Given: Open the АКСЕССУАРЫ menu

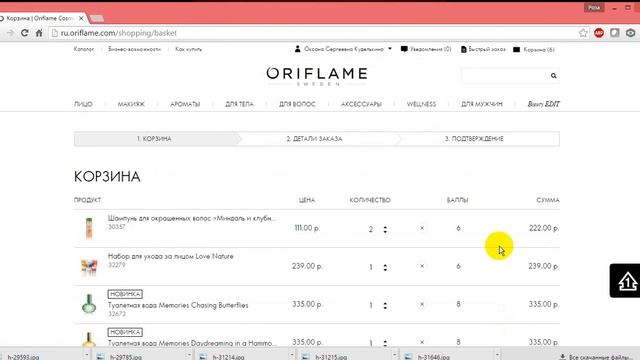Looking at the screenshot, I should click(361, 104).
